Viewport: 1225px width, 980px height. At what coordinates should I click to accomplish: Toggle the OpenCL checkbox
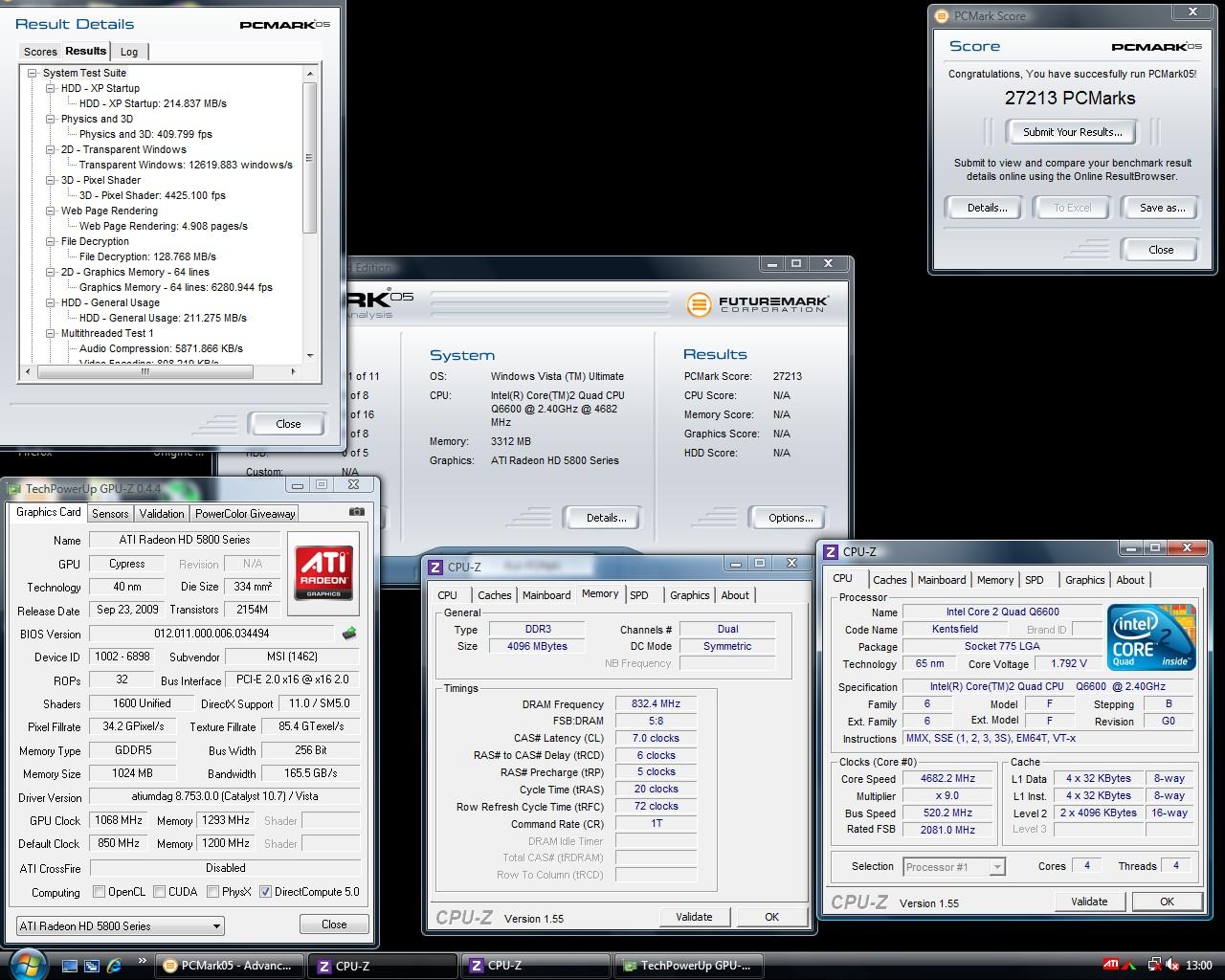click(99, 892)
